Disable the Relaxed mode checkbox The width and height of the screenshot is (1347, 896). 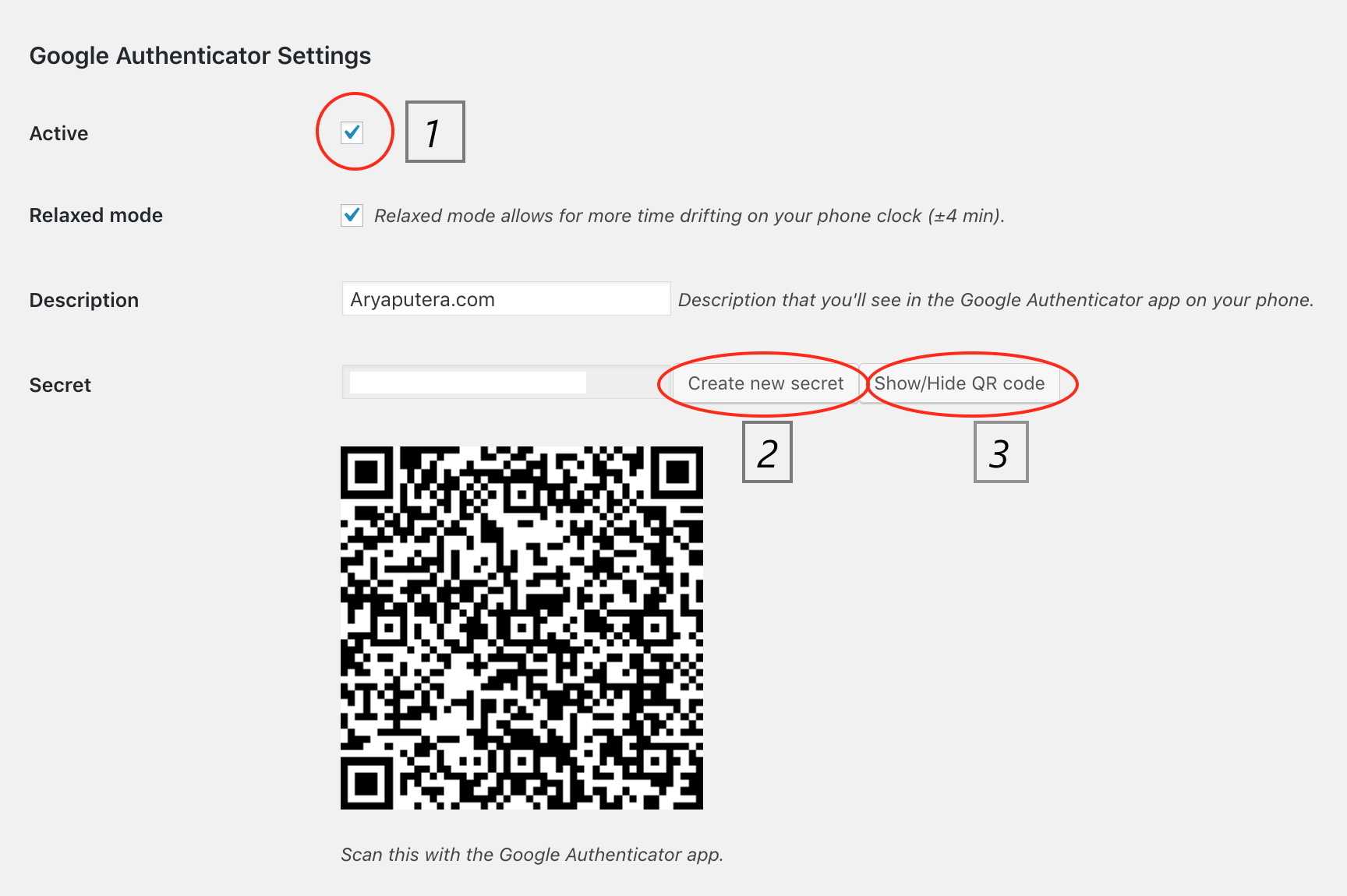(x=352, y=215)
